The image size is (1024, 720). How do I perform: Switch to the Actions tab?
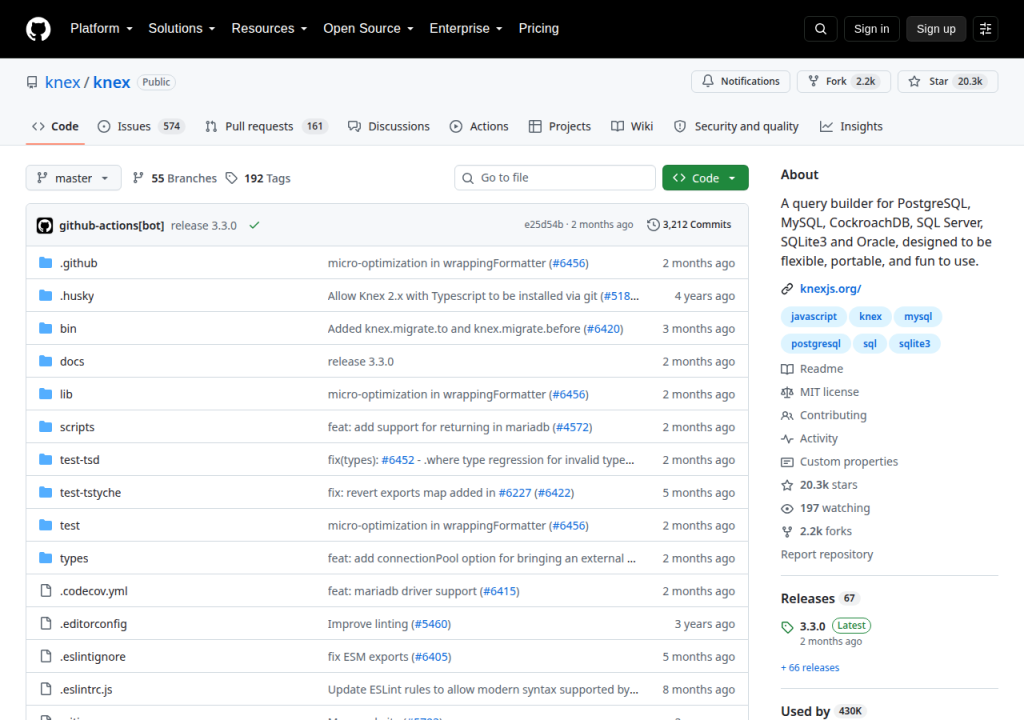[479, 127]
